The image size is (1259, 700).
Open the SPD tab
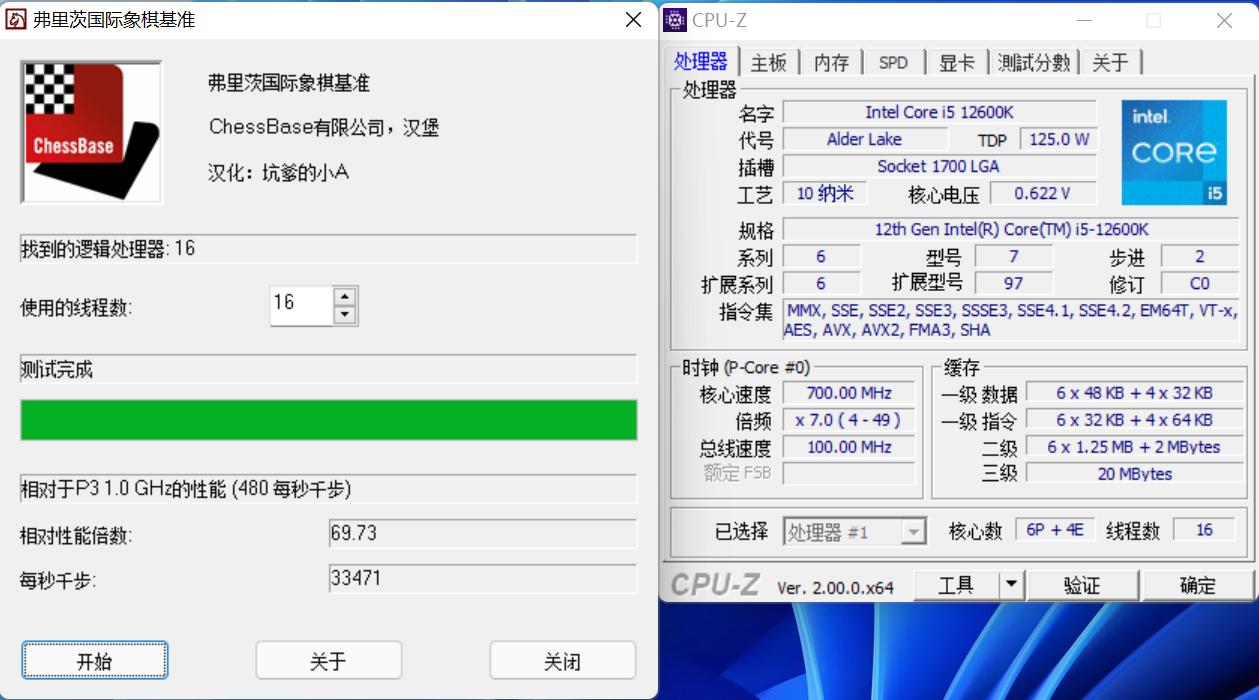point(893,62)
